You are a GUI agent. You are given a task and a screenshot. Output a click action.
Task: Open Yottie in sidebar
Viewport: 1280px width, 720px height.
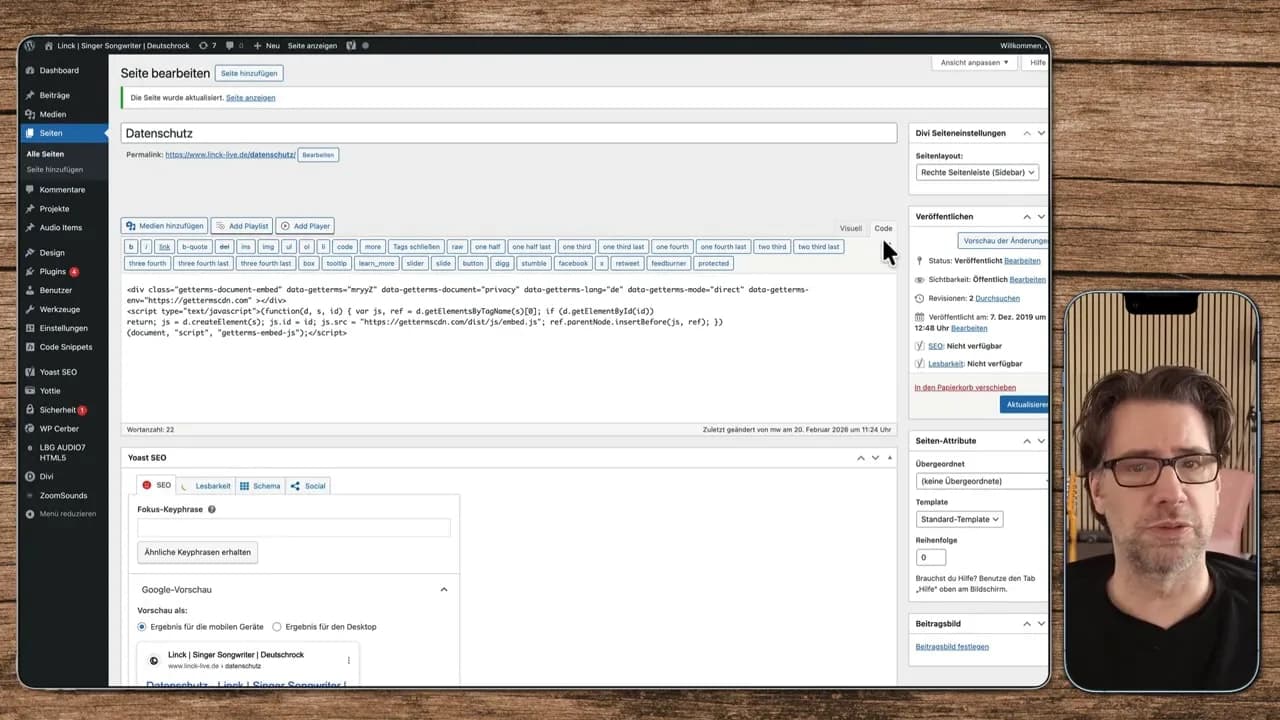coord(51,391)
